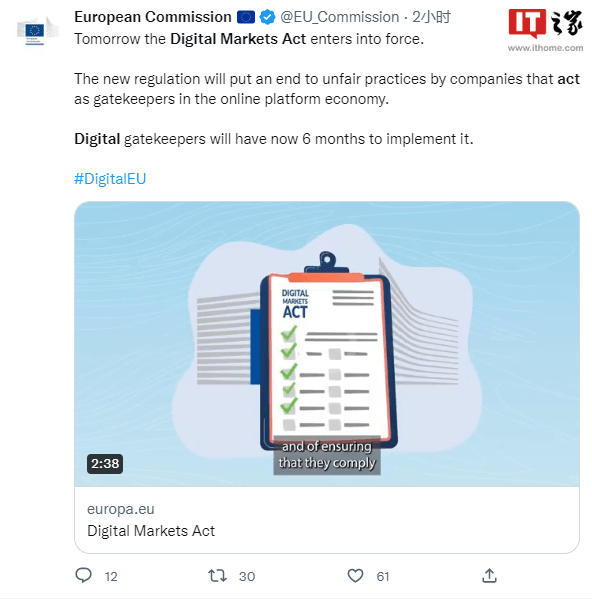Click the retweet count 30
Screen dimensions: 592x601
point(247,576)
